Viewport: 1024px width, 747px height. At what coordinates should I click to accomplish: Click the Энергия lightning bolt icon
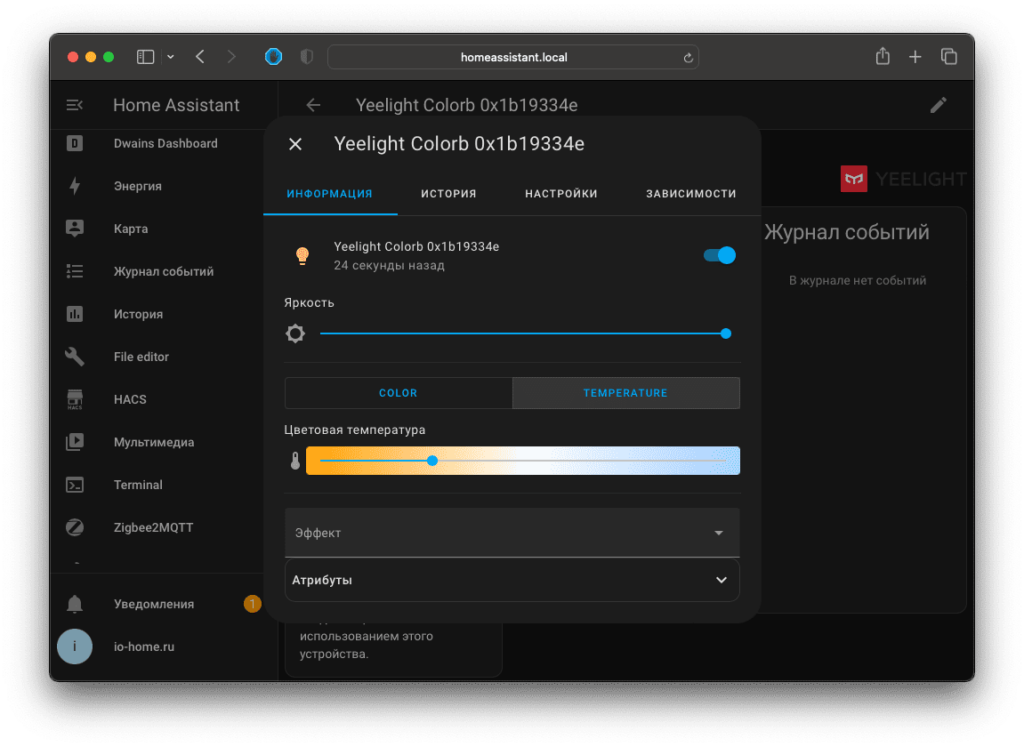tap(74, 186)
